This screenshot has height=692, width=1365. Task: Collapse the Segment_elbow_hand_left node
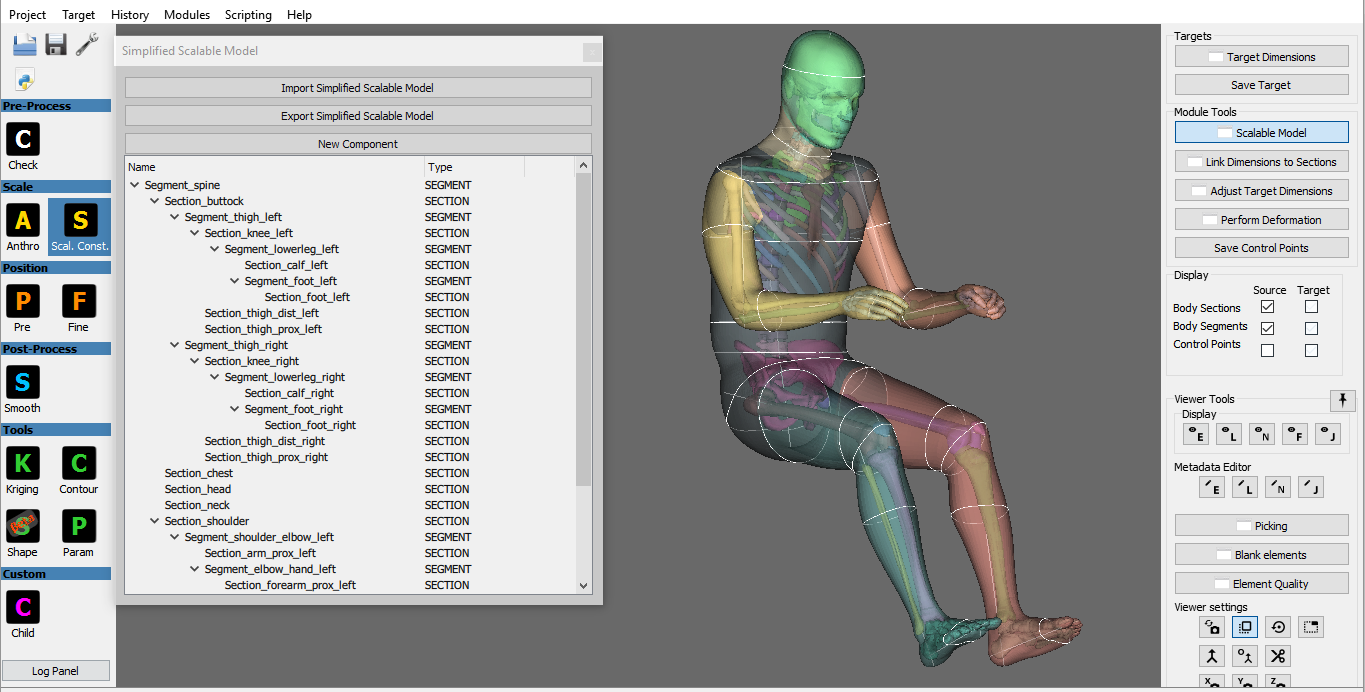195,569
